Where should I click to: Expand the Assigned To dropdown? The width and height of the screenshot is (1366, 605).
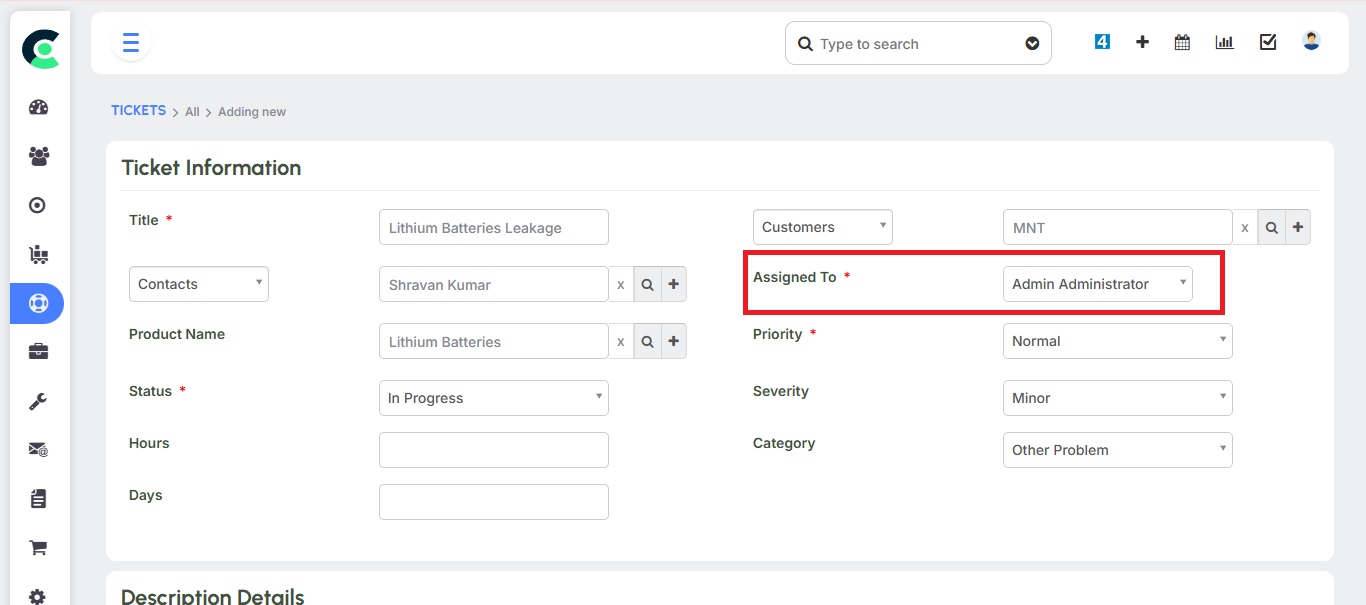[1097, 284]
